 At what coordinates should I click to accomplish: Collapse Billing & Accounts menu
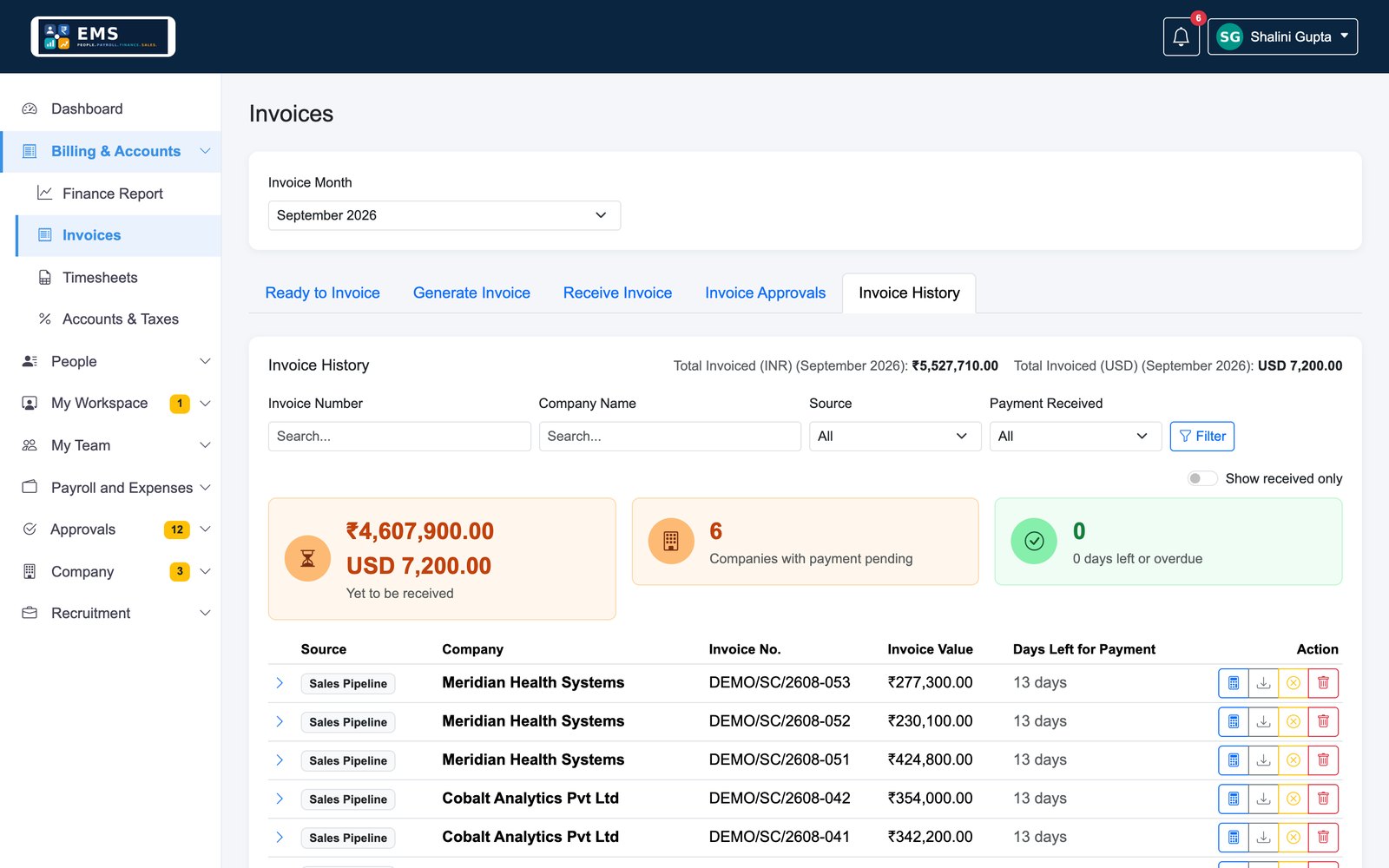point(110,151)
